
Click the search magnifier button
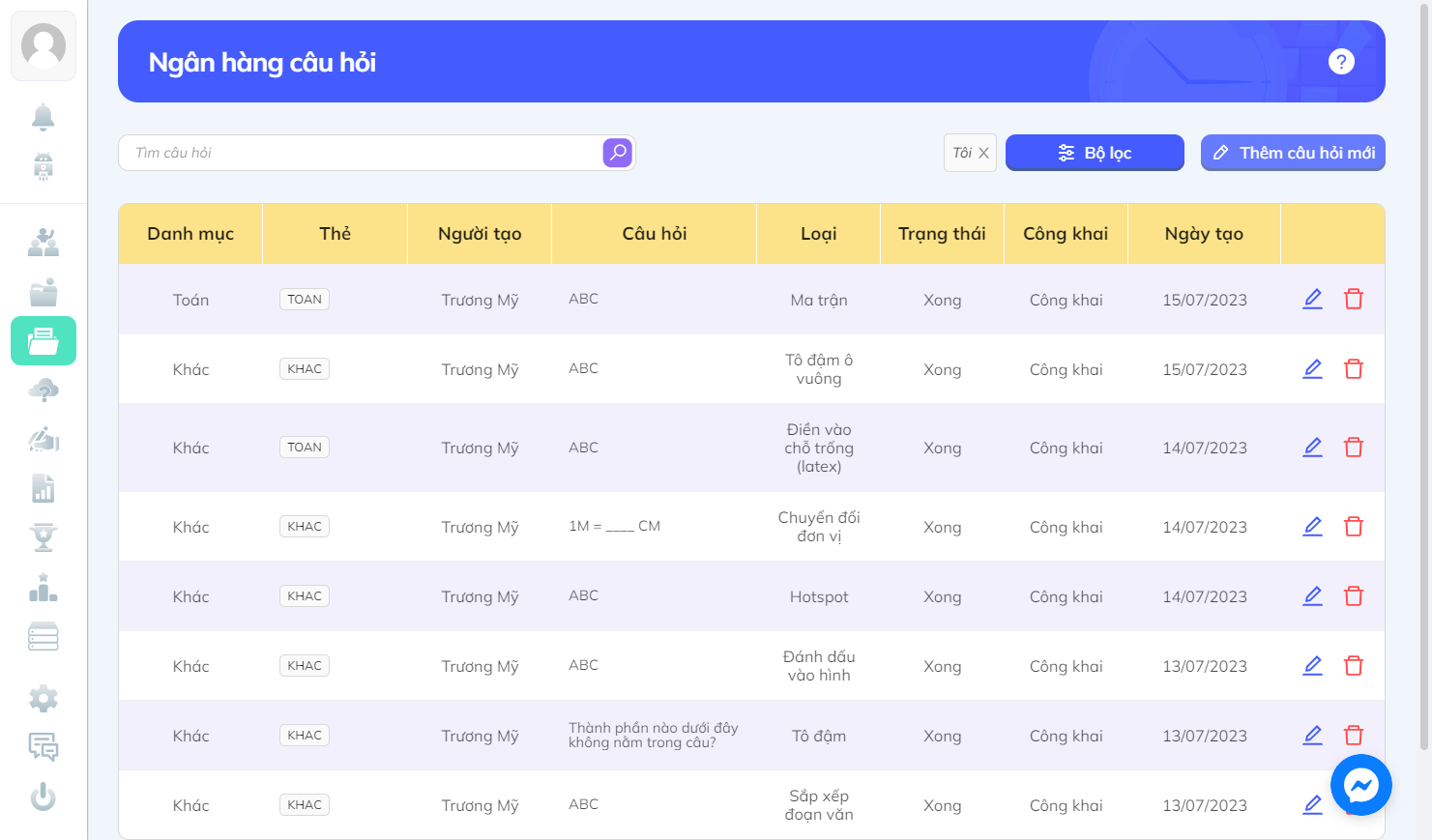click(x=618, y=153)
